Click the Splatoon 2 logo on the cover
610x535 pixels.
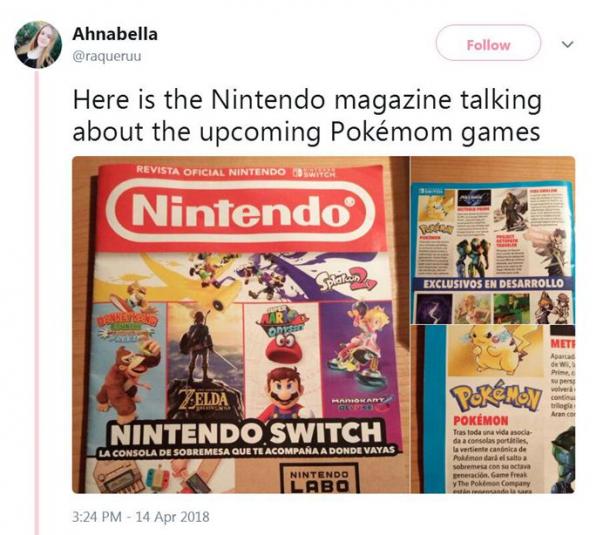(x=345, y=281)
